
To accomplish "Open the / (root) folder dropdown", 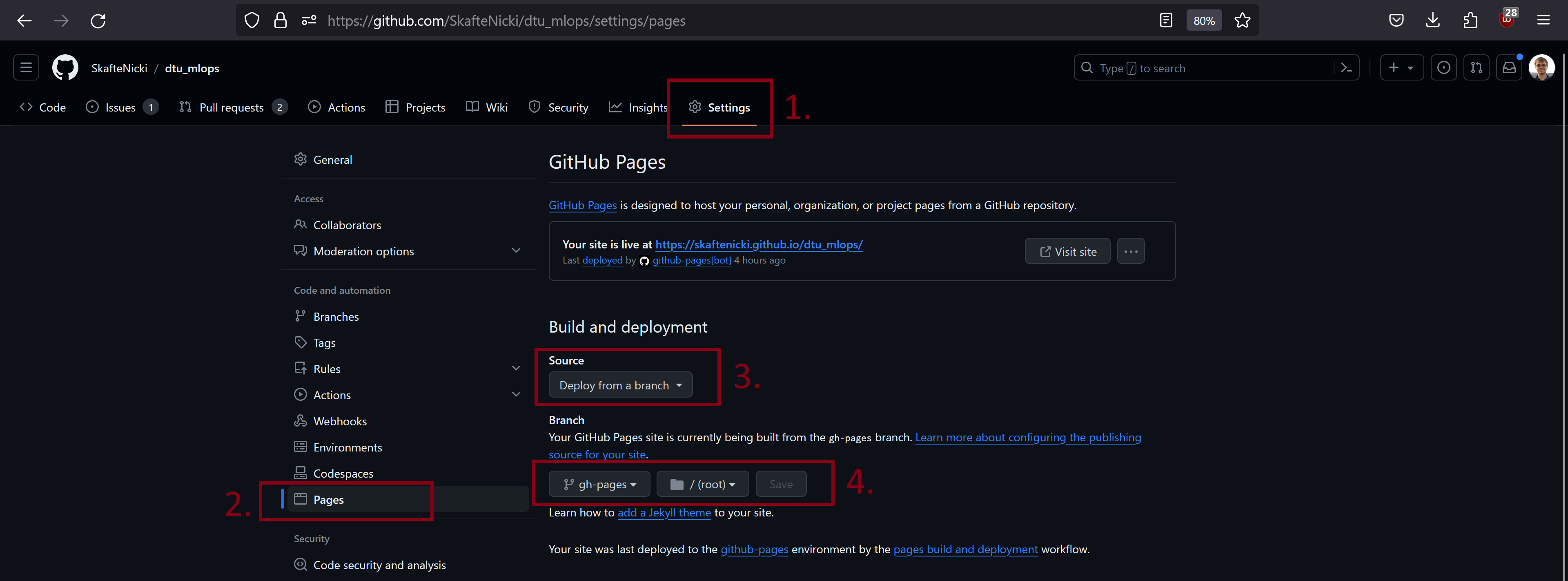I will click(x=702, y=484).
